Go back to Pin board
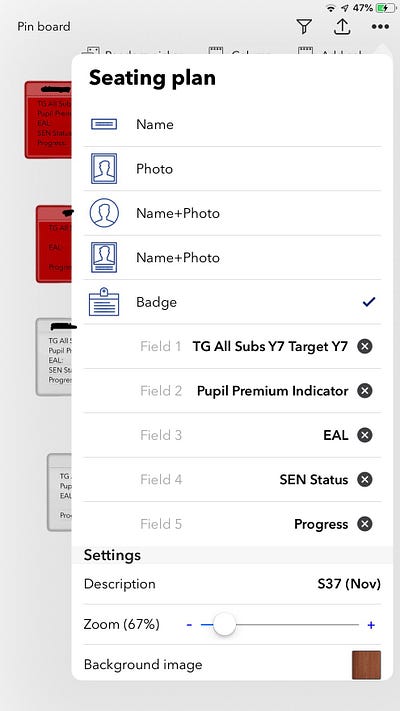The height and width of the screenshot is (711, 400). coord(44,26)
